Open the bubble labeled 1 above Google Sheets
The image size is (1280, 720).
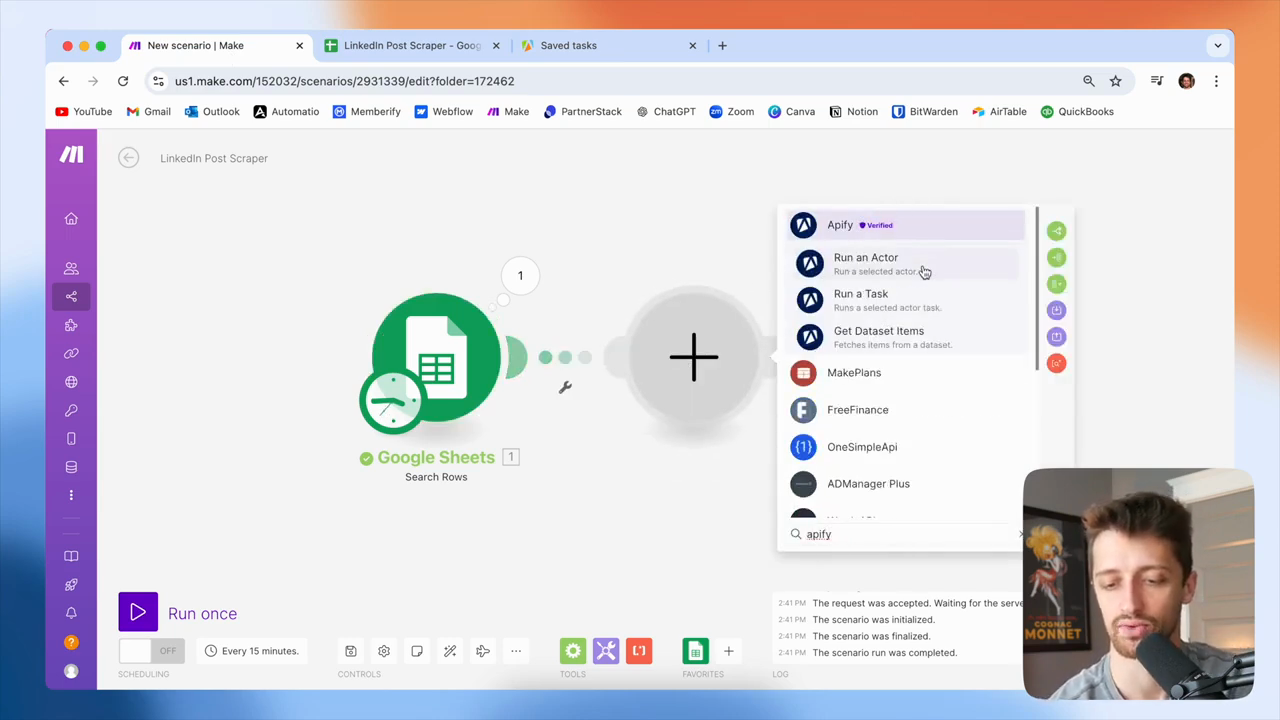(520, 276)
